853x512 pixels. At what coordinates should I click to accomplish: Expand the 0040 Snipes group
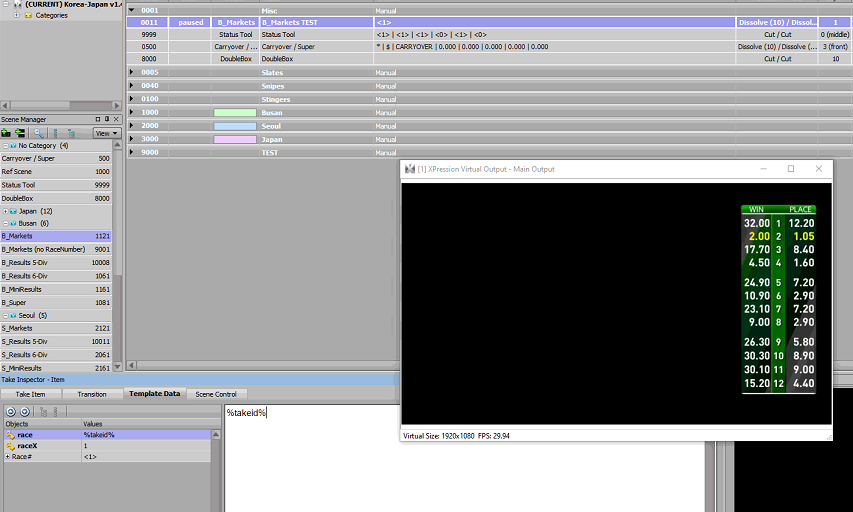click(132, 85)
